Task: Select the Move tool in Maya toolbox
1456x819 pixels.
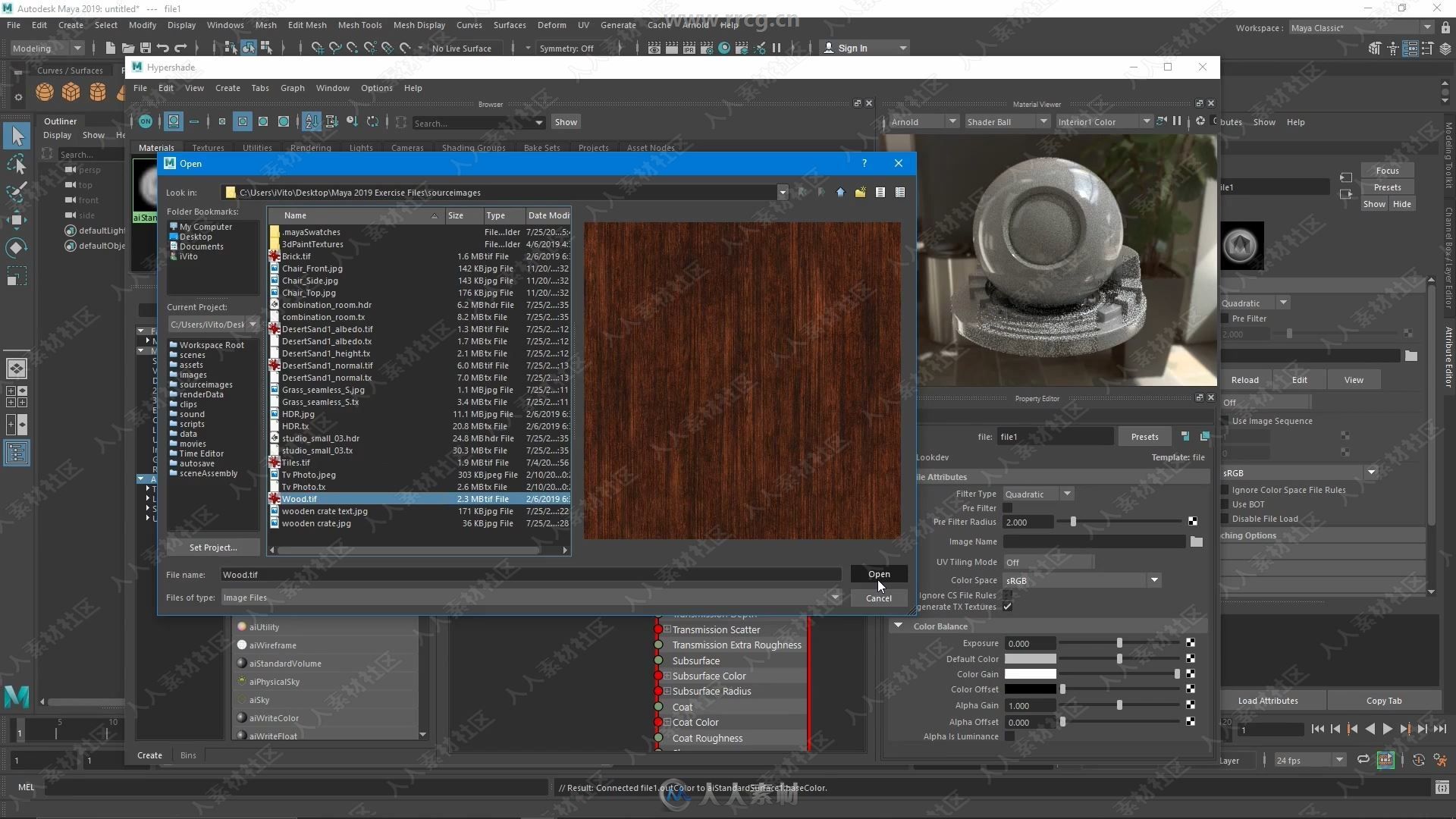Action: point(17,221)
